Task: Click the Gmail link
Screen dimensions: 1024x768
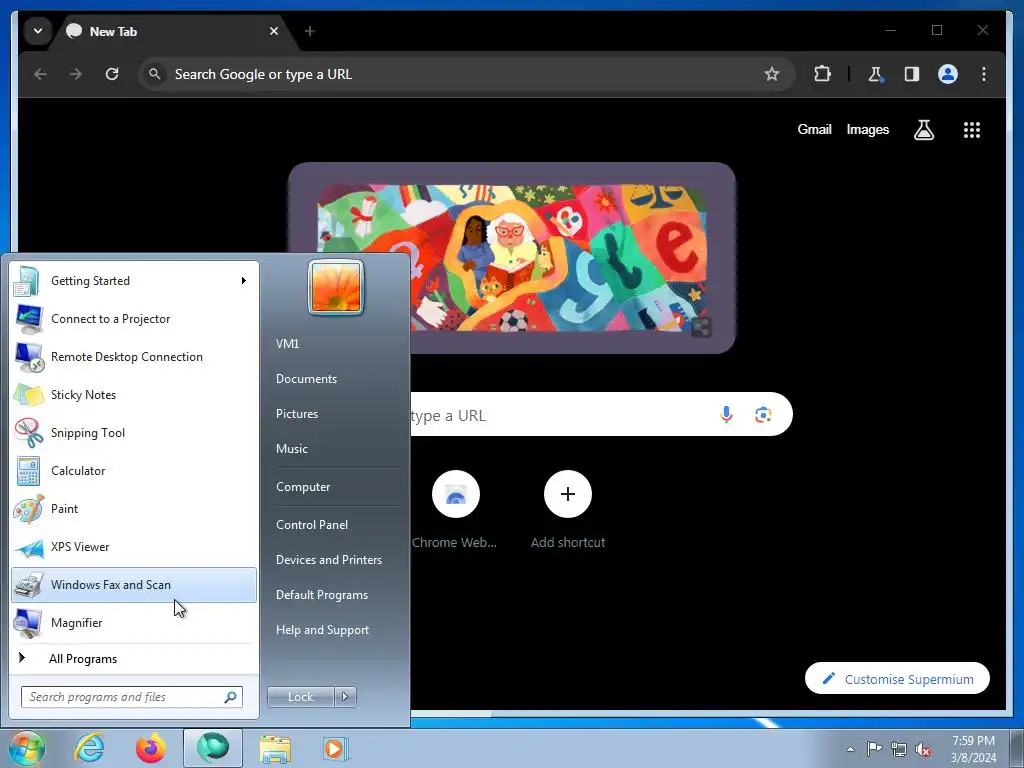Action: click(x=814, y=129)
